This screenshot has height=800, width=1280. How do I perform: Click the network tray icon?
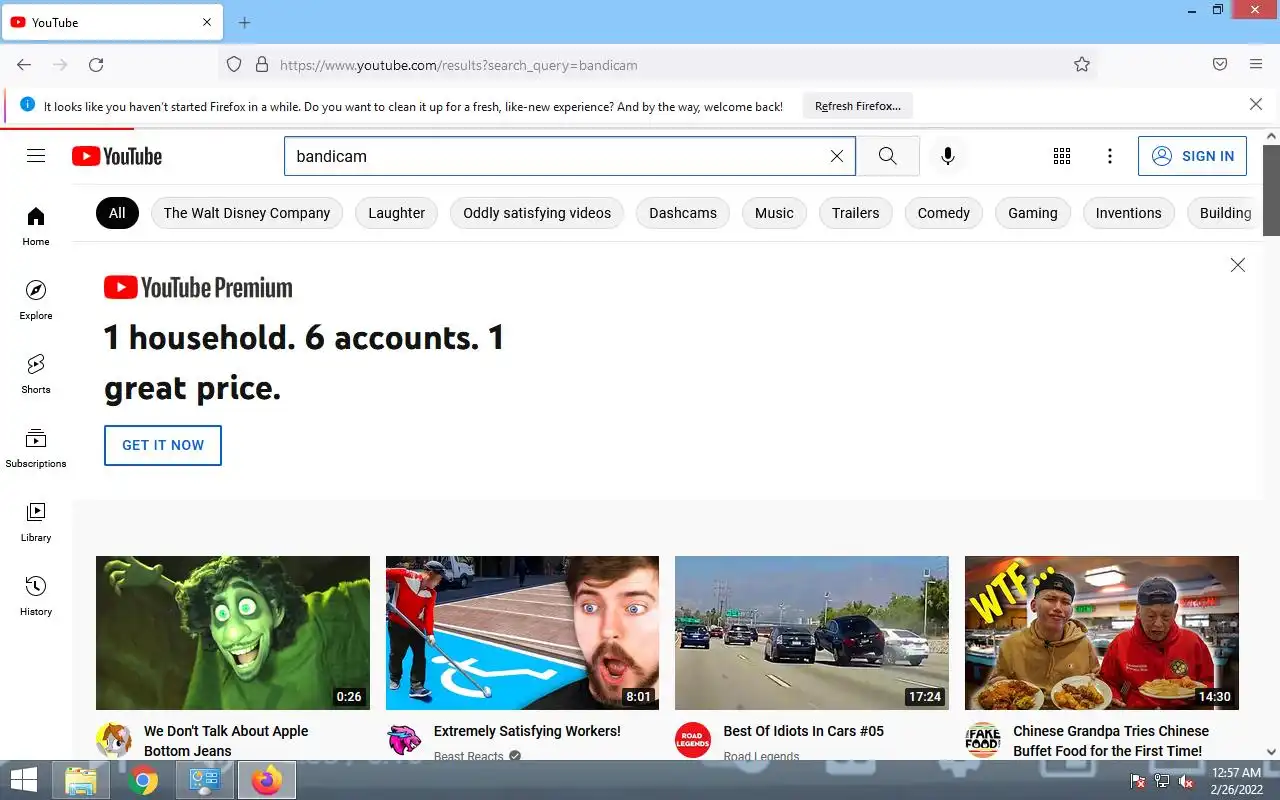click(x=1162, y=781)
